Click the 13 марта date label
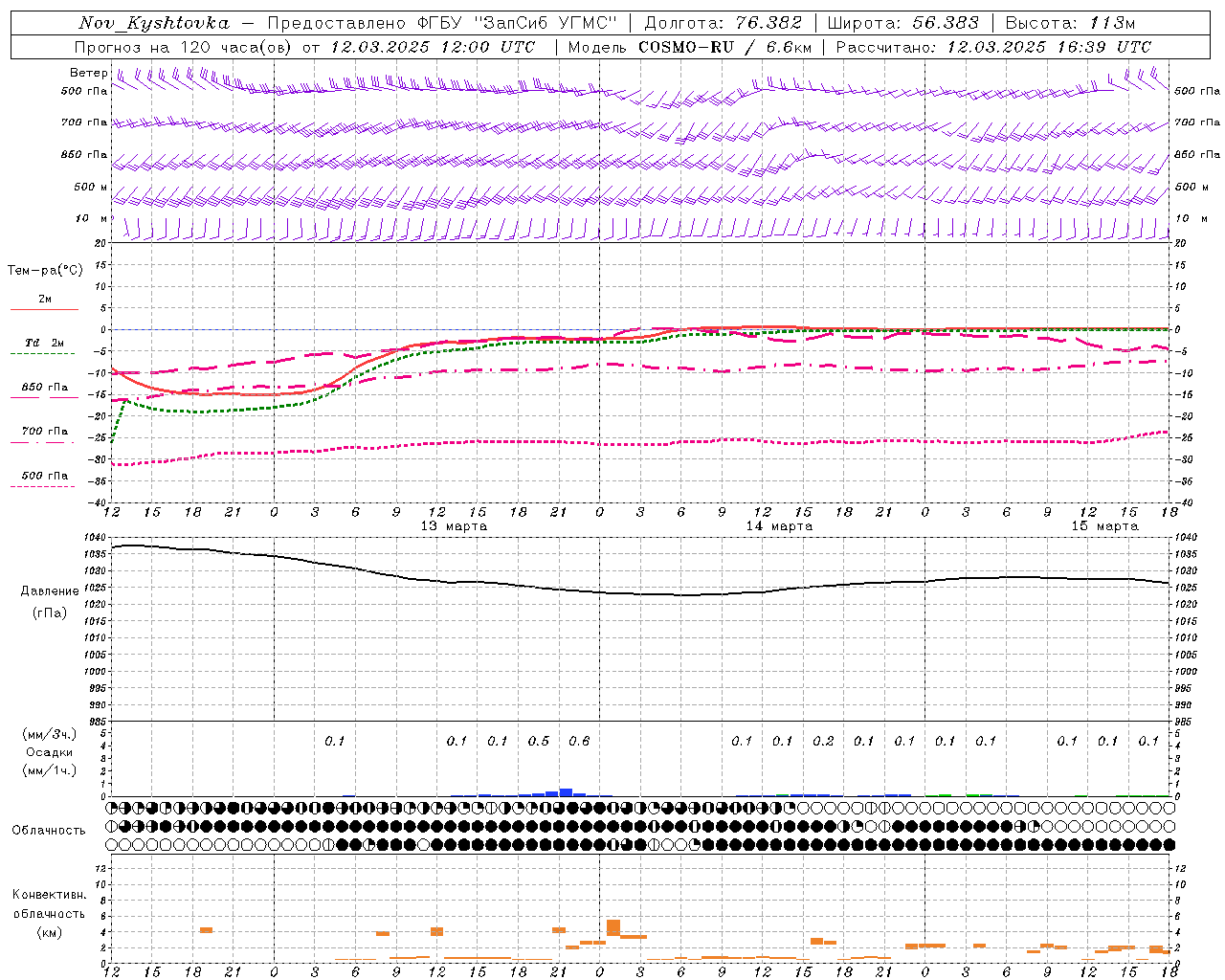The height and width of the screenshot is (980, 1225). (454, 525)
